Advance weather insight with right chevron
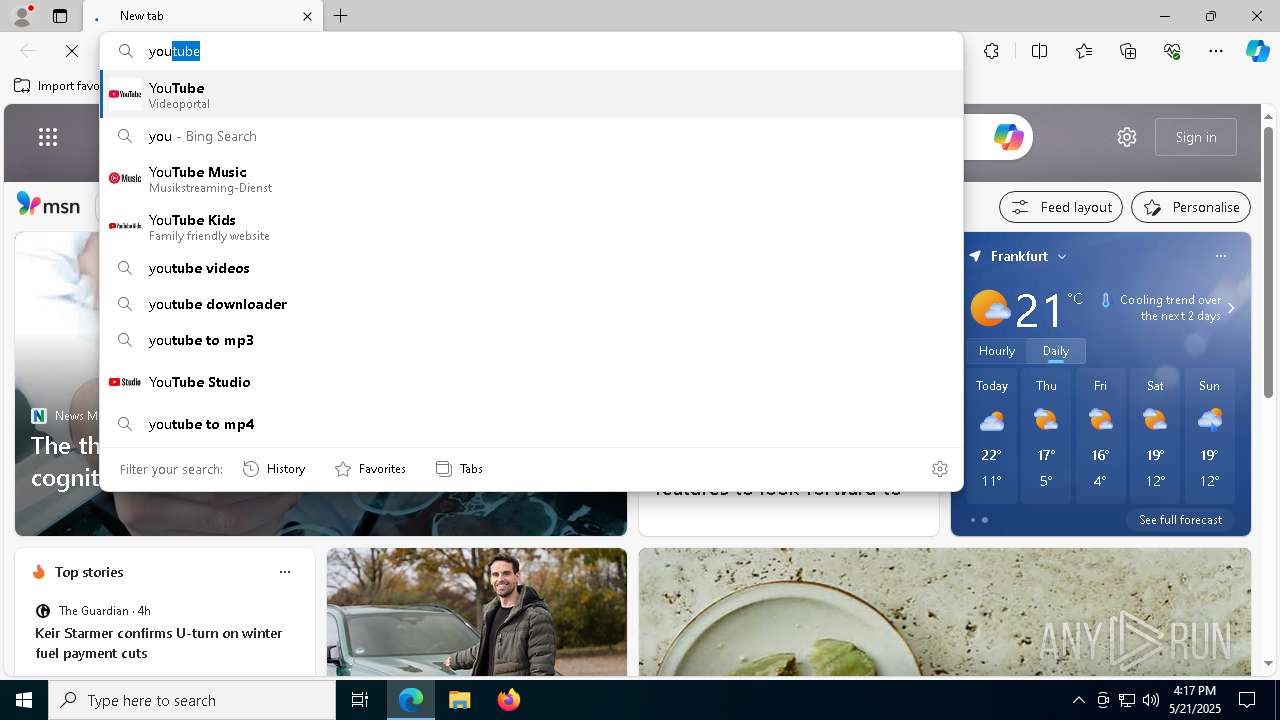1280x720 pixels. click(x=1231, y=308)
